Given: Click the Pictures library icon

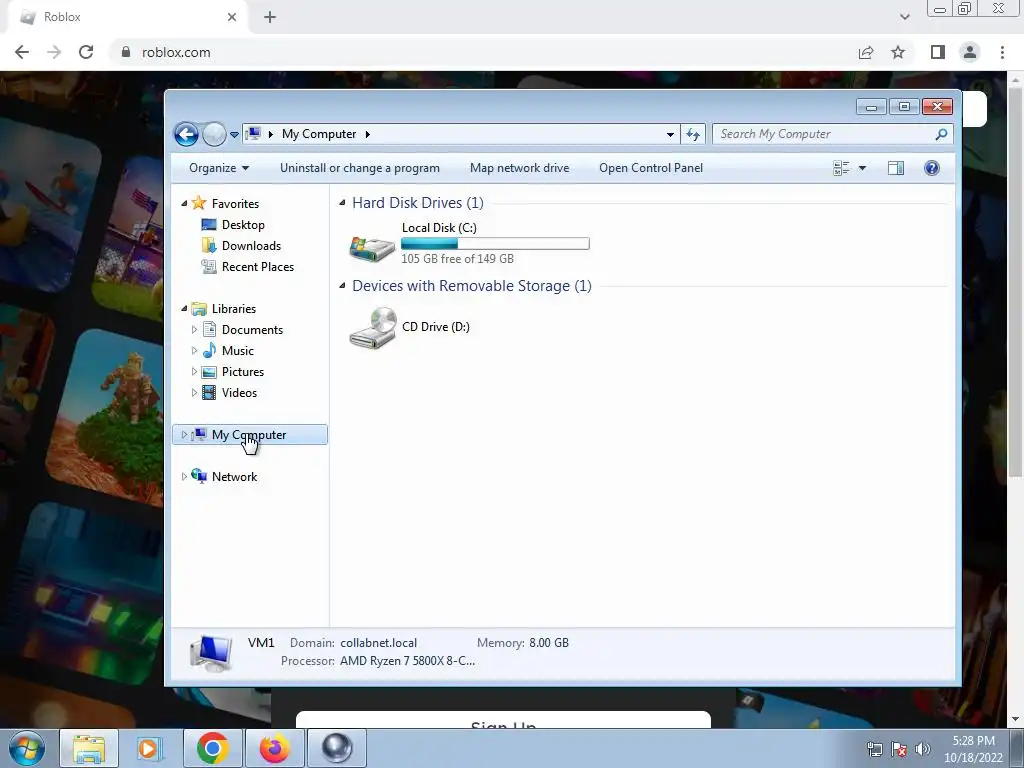Looking at the screenshot, I should (209, 372).
